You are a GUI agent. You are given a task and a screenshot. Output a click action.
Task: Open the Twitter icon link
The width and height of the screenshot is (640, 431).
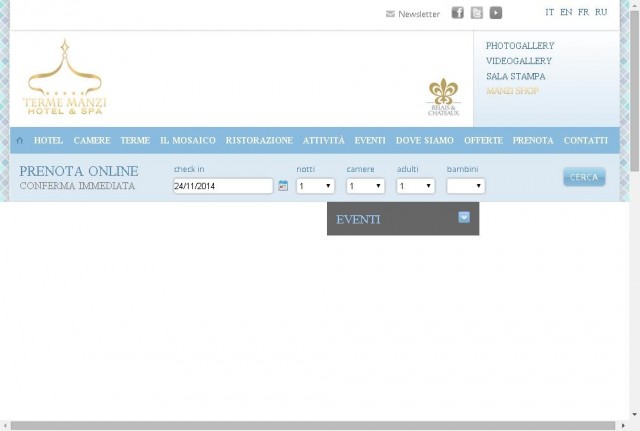[477, 13]
